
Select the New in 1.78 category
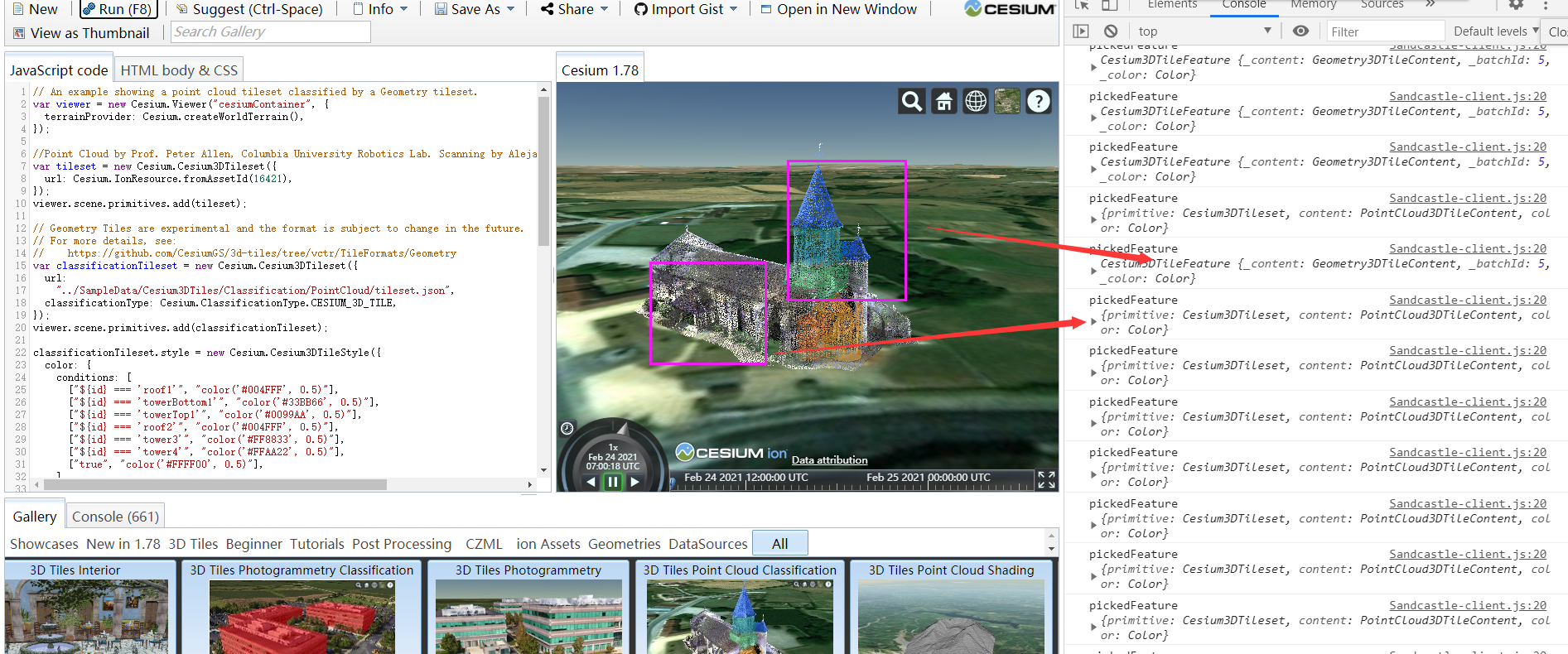click(x=123, y=544)
